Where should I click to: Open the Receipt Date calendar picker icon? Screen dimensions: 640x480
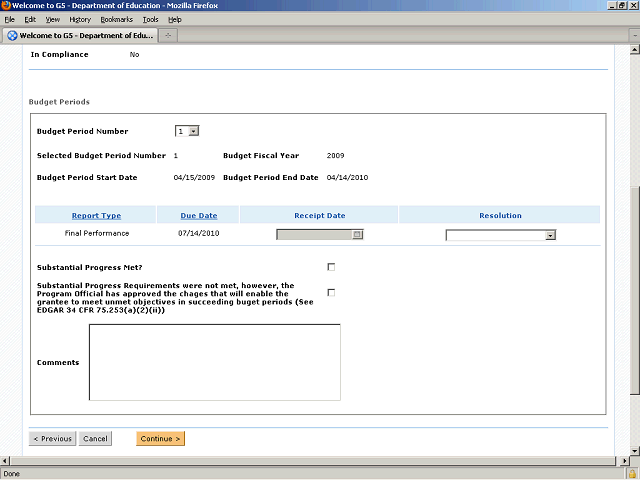point(357,235)
